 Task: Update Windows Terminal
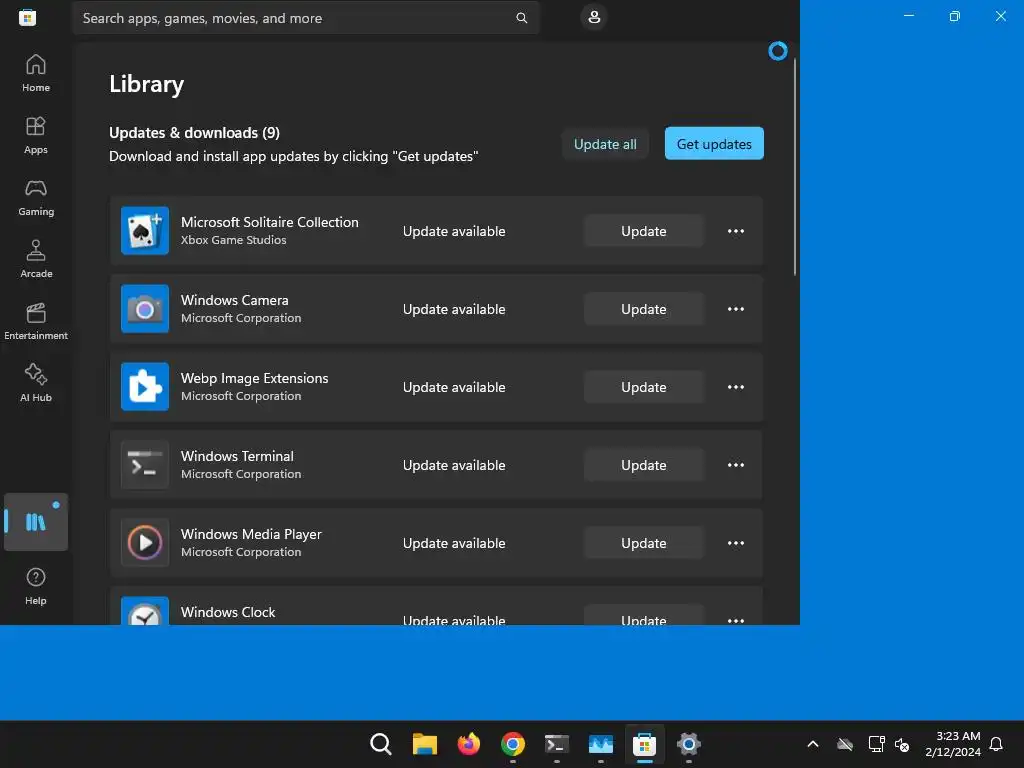pyautogui.click(x=644, y=465)
